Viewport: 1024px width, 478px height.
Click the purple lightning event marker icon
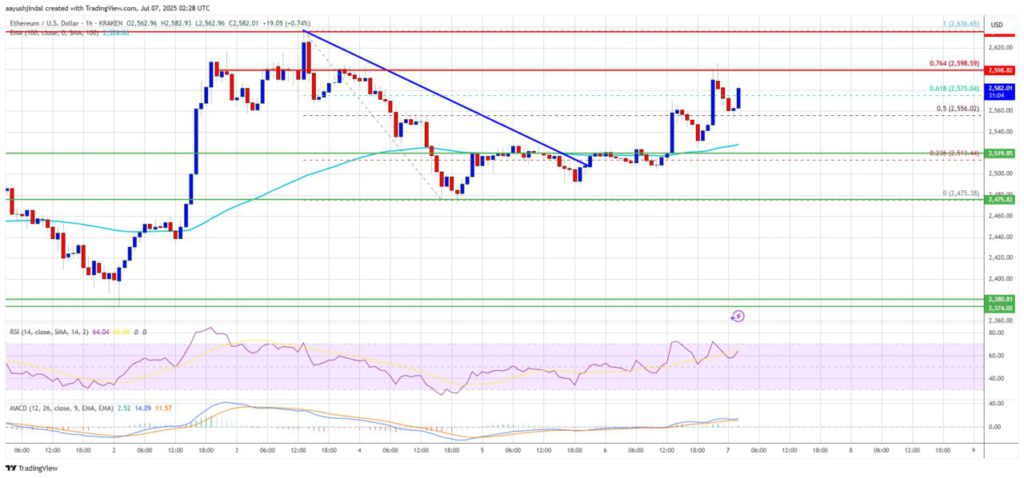pos(738,316)
